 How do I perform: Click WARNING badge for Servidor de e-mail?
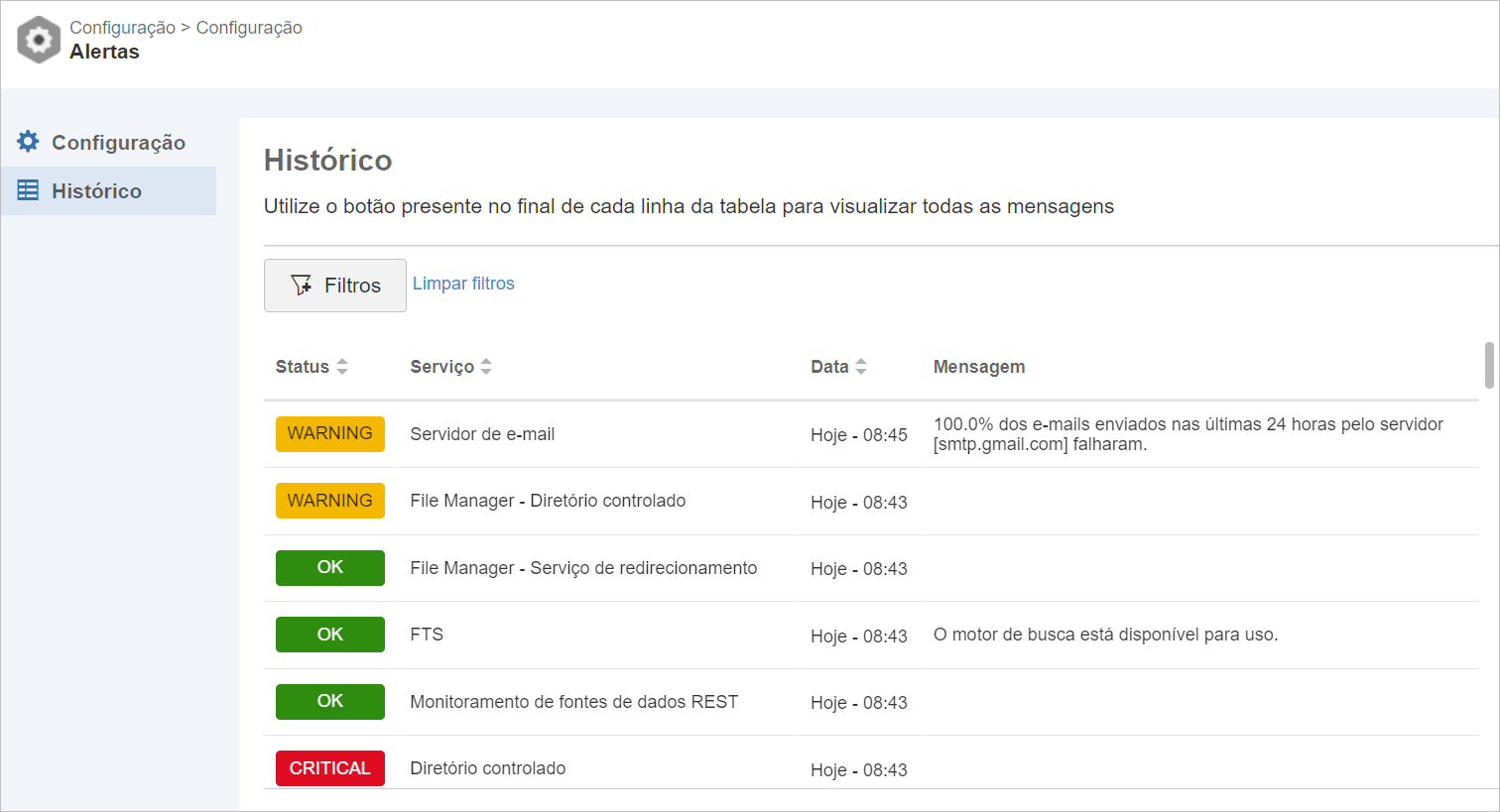tap(330, 434)
